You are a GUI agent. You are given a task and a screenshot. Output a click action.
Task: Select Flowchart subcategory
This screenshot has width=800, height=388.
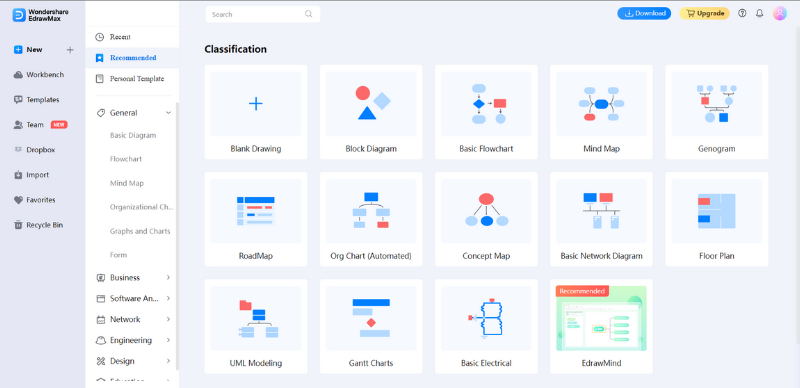(x=126, y=159)
